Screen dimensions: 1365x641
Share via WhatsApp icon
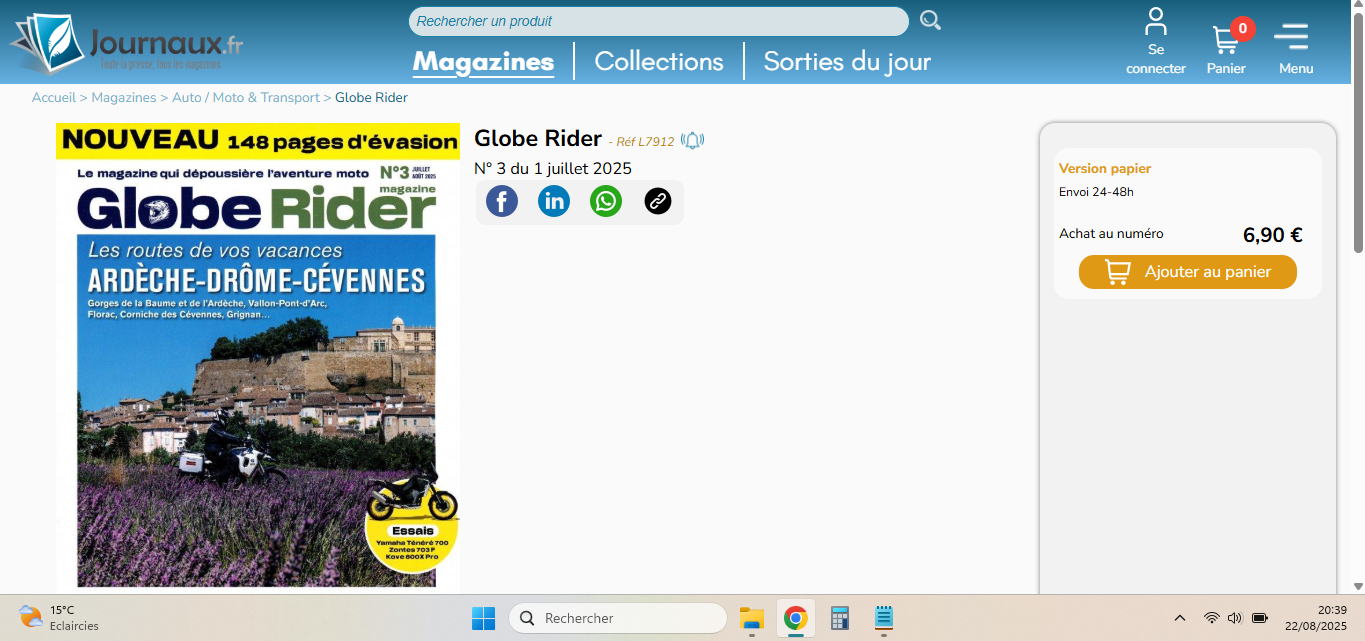606,201
